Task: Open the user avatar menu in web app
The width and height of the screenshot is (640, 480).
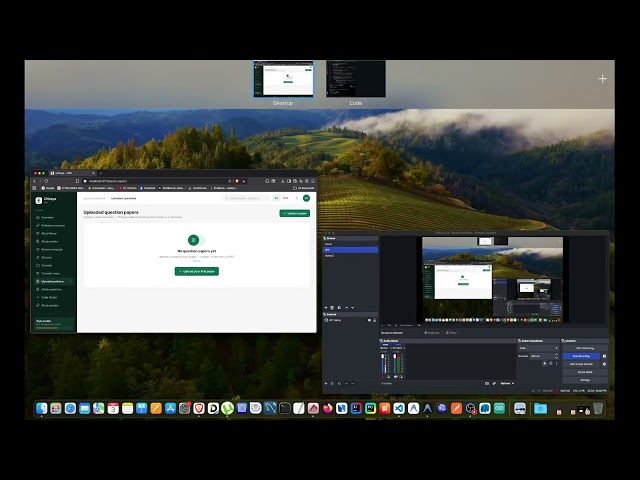Action: point(306,198)
